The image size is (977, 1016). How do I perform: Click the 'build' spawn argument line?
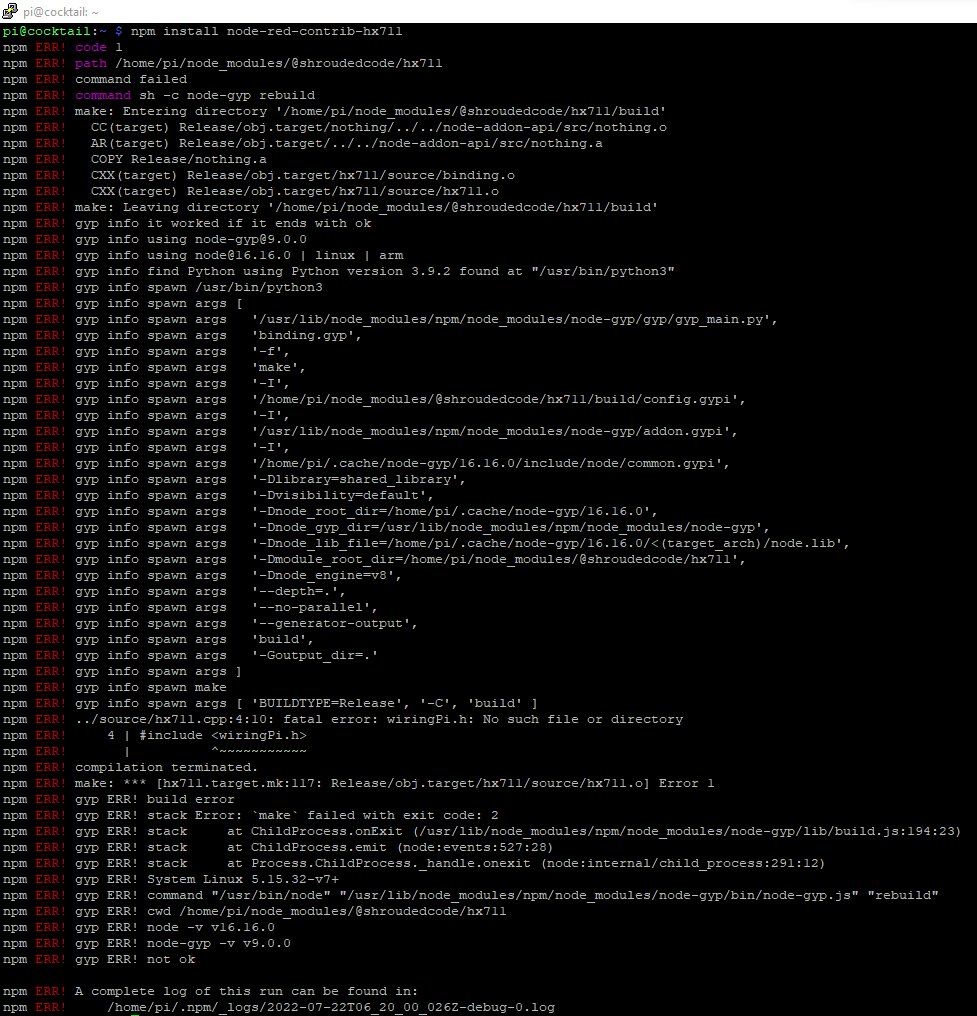click(282, 639)
